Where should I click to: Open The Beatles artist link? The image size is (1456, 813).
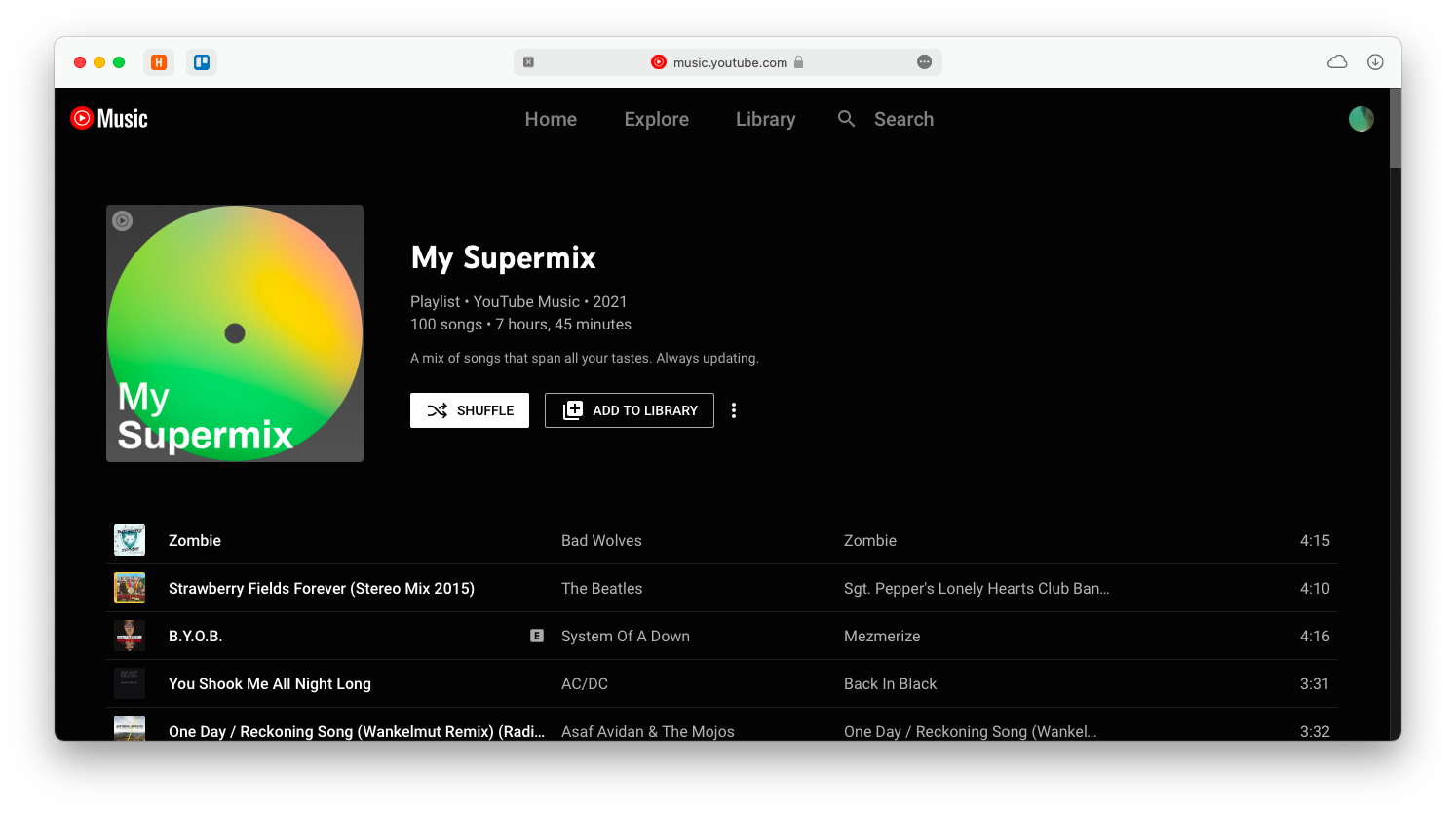602,588
